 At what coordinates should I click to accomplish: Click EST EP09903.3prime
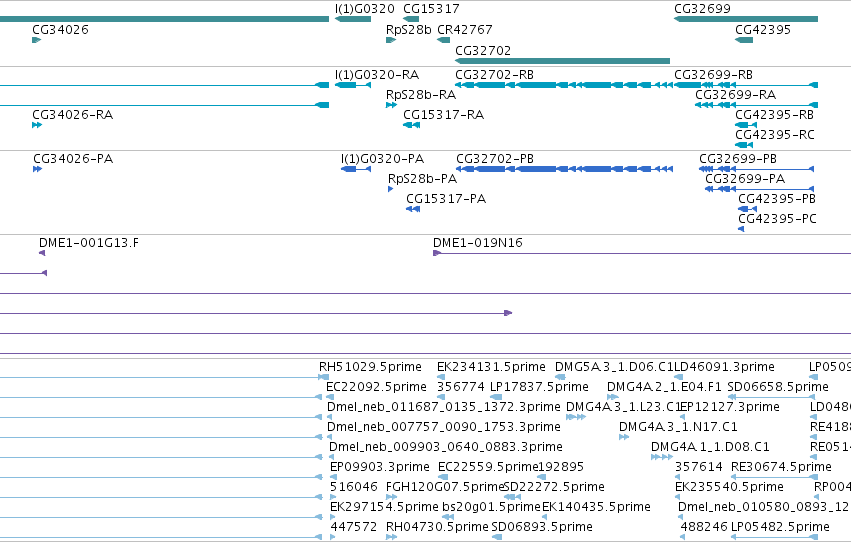click(x=379, y=467)
